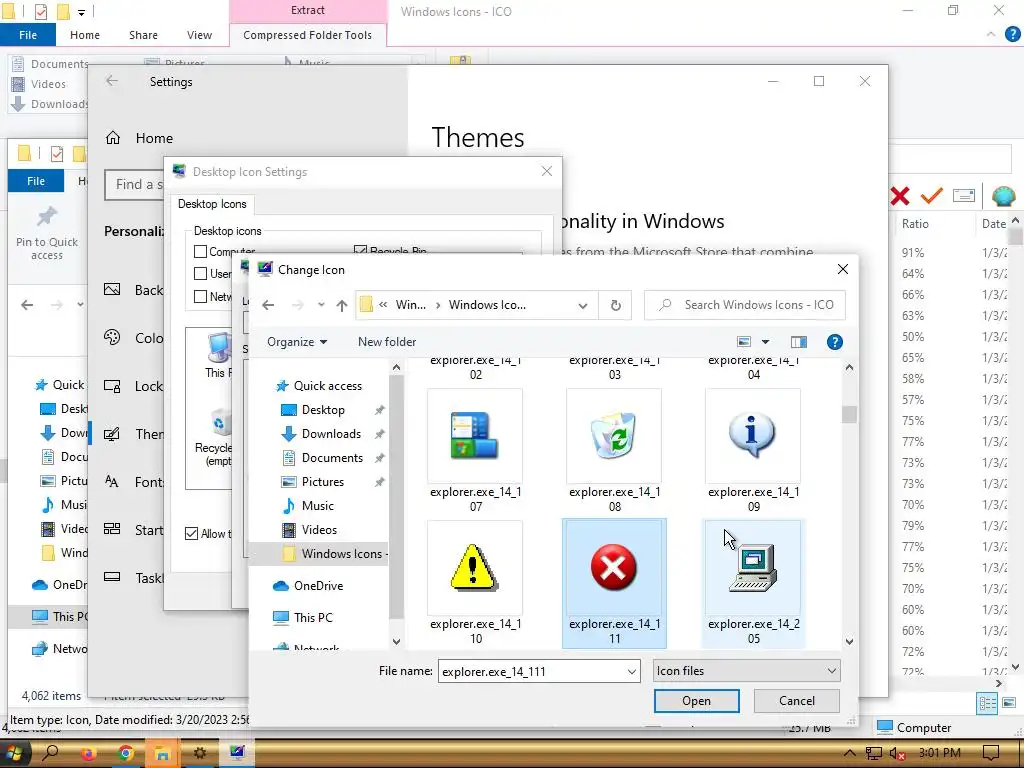This screenshot has width=1024, height=768.
Task: Toggle the Computer checkbox in Desktop Icon Settings
Action: [x=200, y=251]
